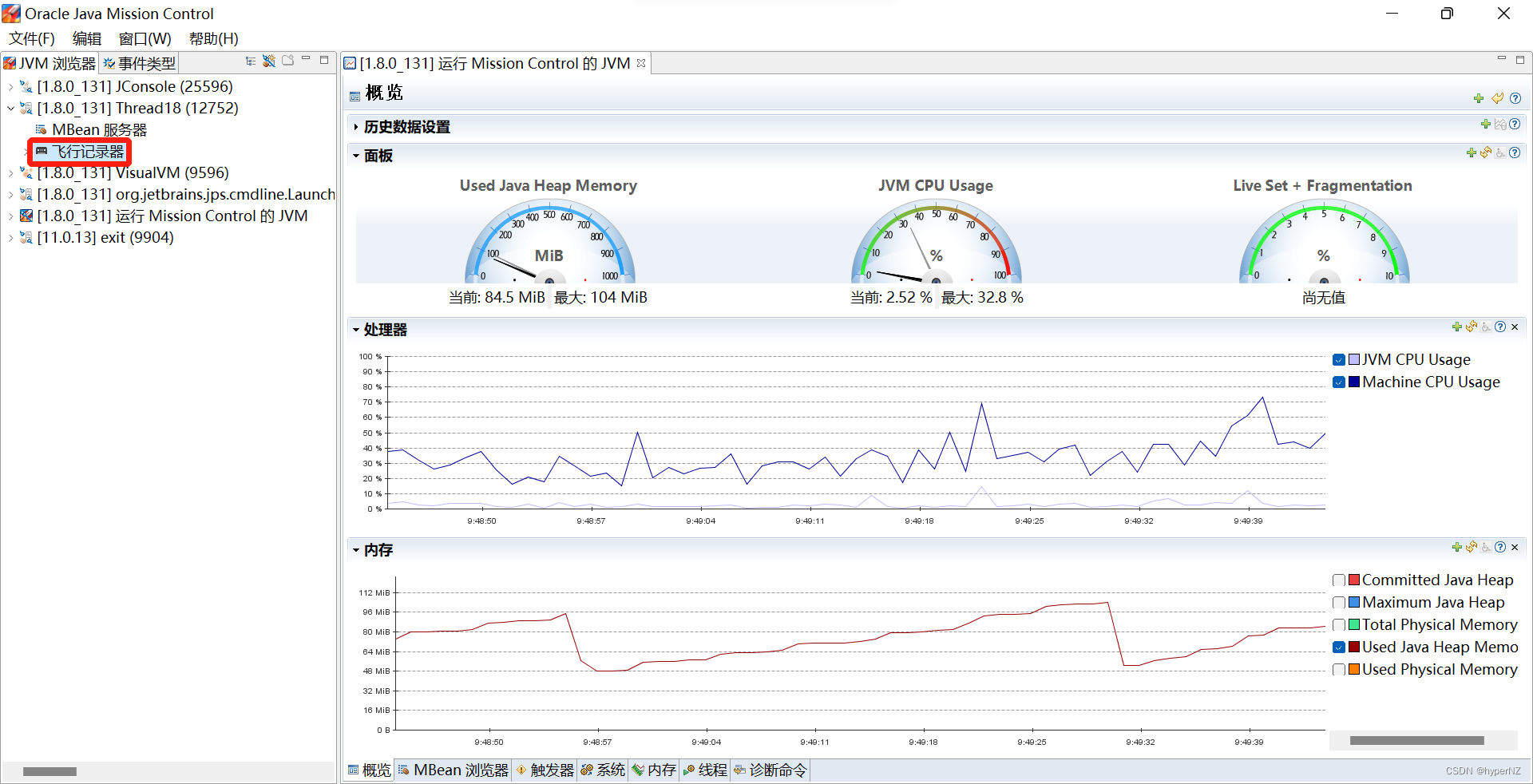Open the 帮助(H) menu
The height and width of the screenshot is (784, 1533).
click(x=213, y=38)
